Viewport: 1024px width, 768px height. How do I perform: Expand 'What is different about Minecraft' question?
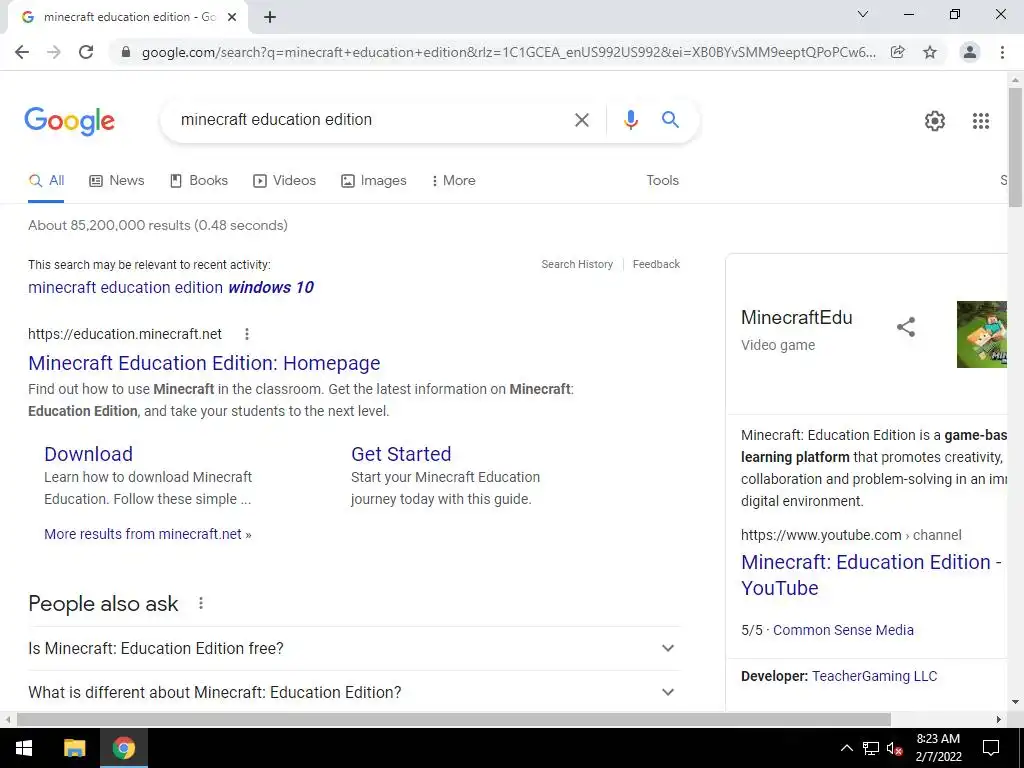354,692
